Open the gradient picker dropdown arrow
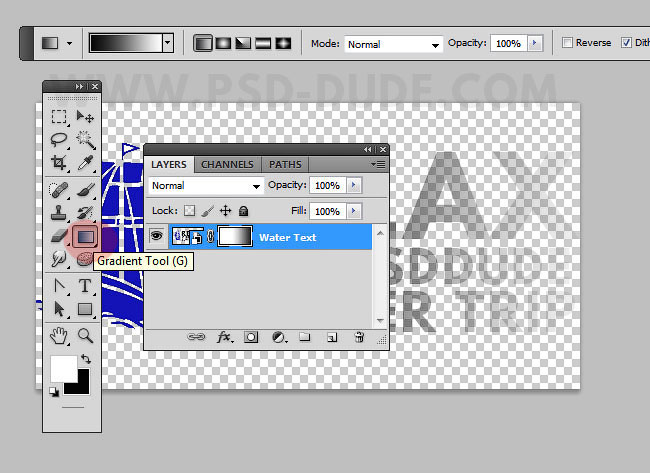 (167, 44)
